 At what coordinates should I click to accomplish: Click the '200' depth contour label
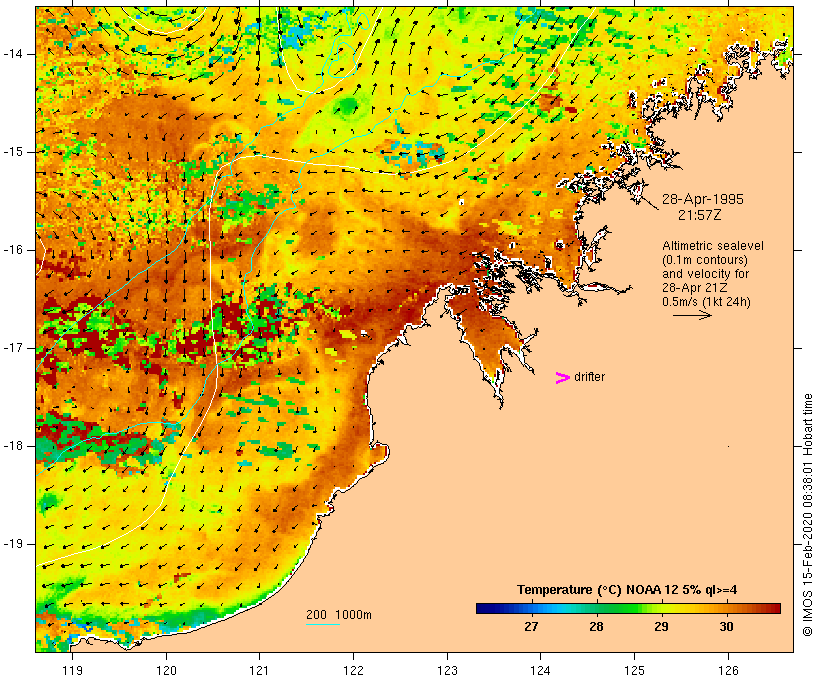point(316,615)
